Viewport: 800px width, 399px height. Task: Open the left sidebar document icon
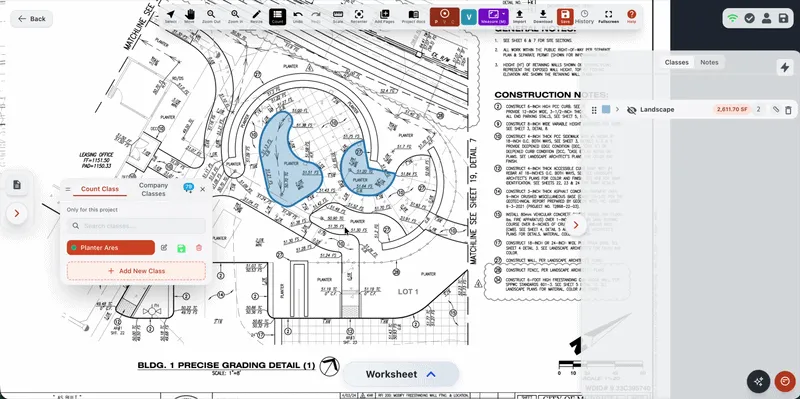click(17, 185)
